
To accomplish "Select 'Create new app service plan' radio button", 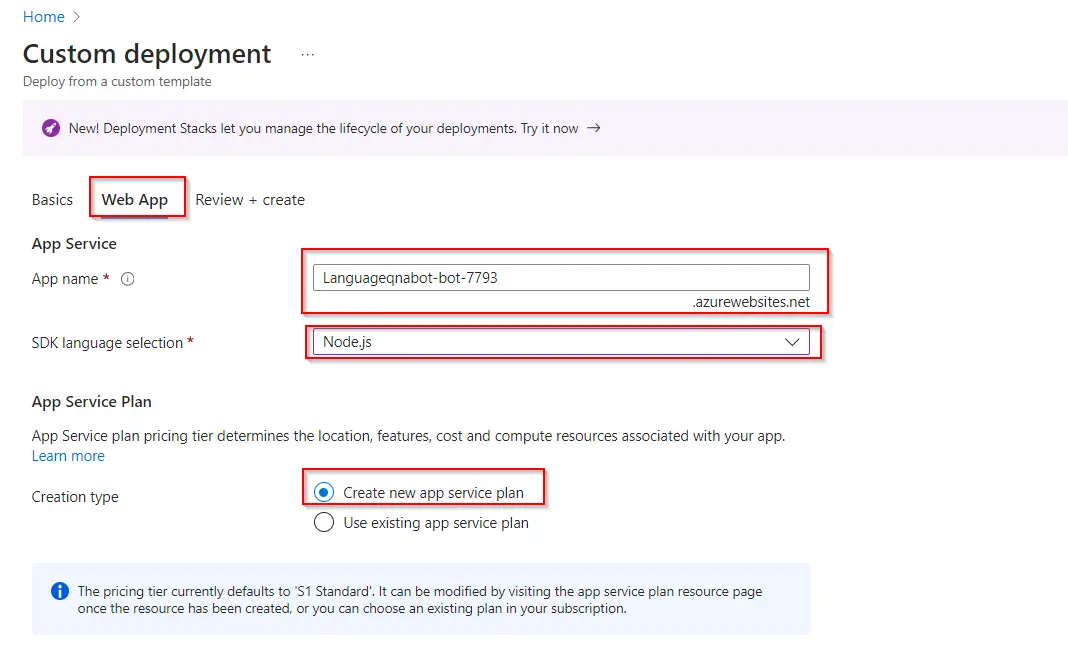I will (x=324, y=492).
